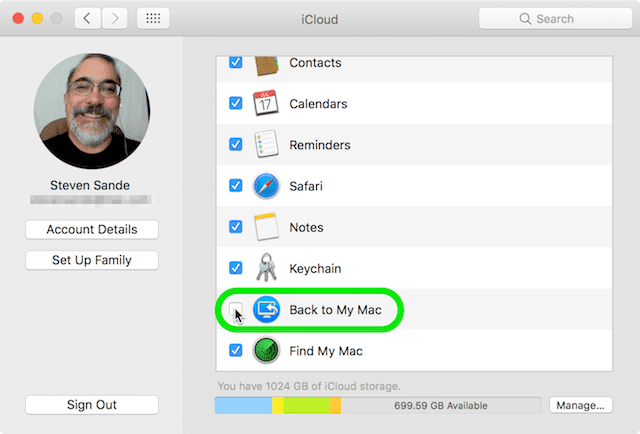
Task: Click the Notes app icon
Action: (266, 227)
